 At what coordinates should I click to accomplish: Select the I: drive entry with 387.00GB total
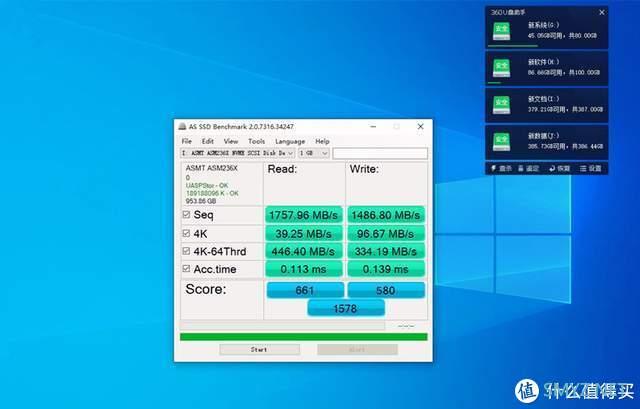(x=547, y=105)
